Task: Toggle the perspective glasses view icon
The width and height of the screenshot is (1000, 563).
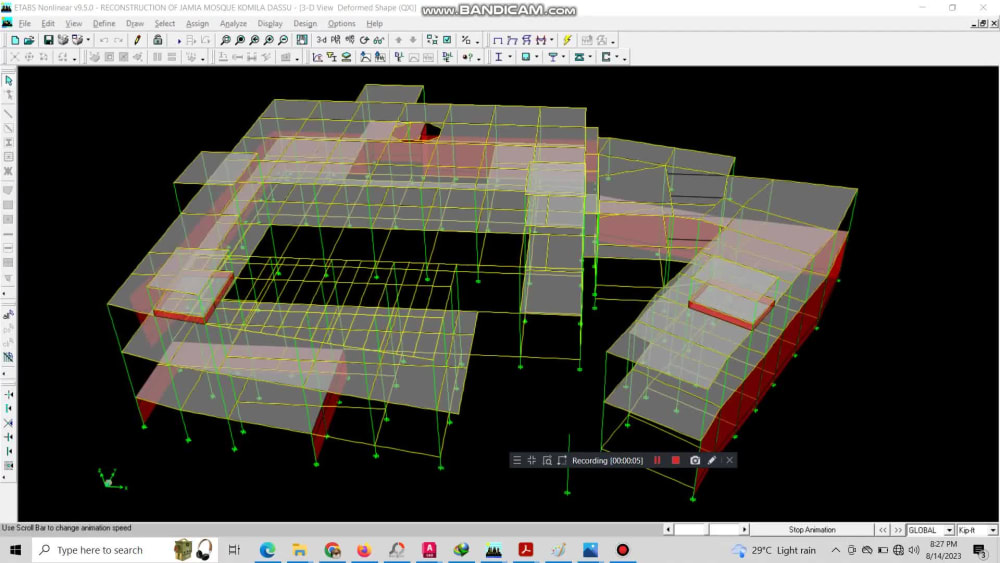Action: pyautogui.click(x=379, y=40)
